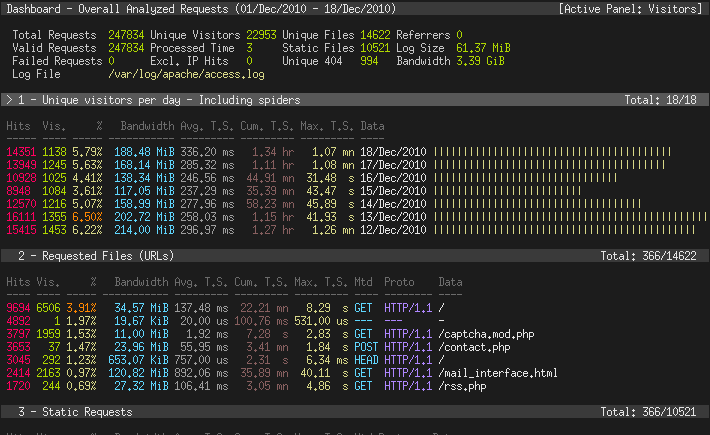Click the 13/Dec/2010 bar graph

pyautogui.click(x=570, y=217)
